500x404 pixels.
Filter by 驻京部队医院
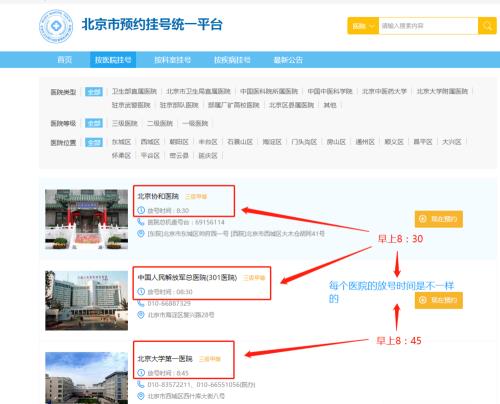(179, 105)
